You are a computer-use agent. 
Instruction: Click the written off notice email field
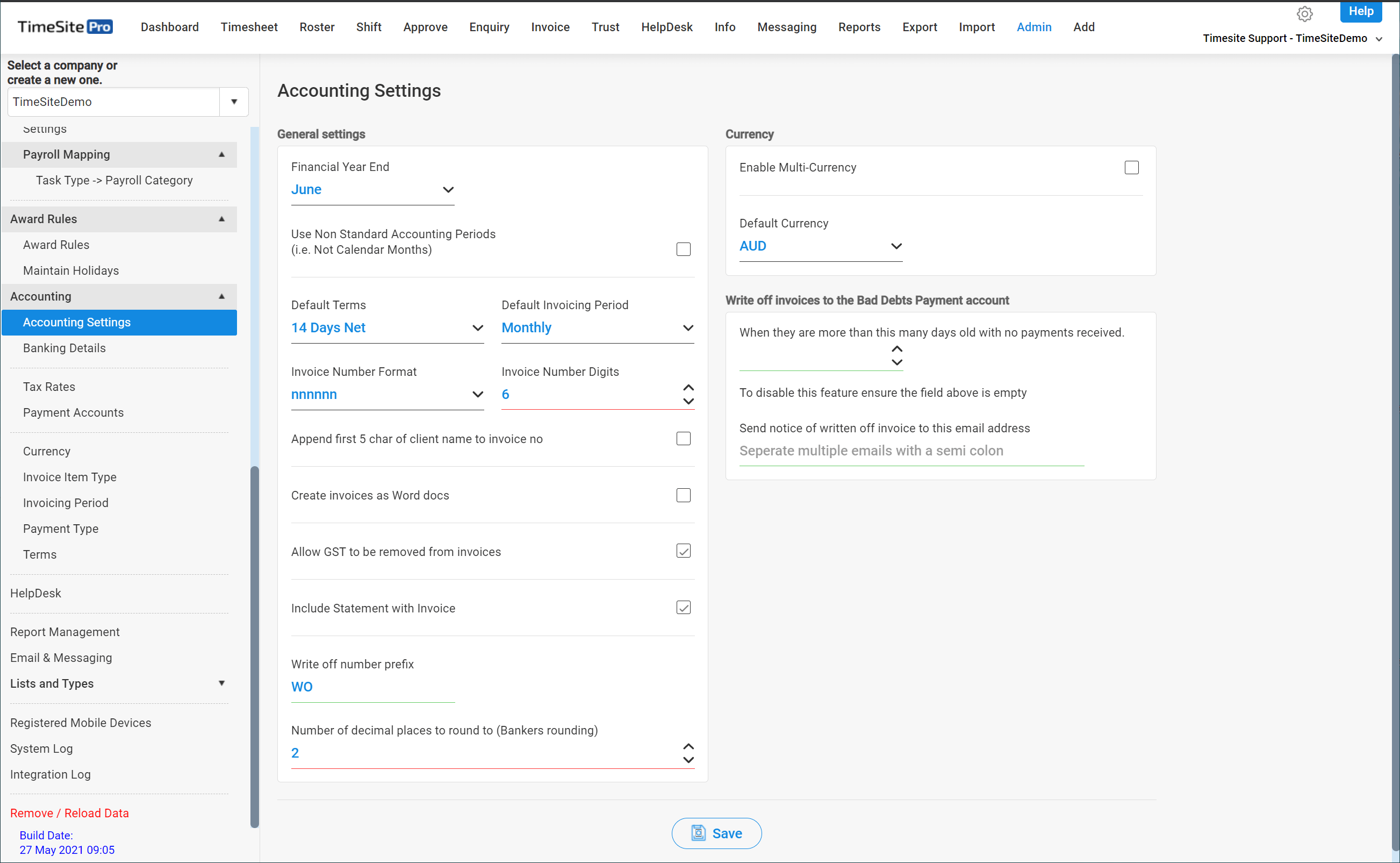tap(911, 452)
